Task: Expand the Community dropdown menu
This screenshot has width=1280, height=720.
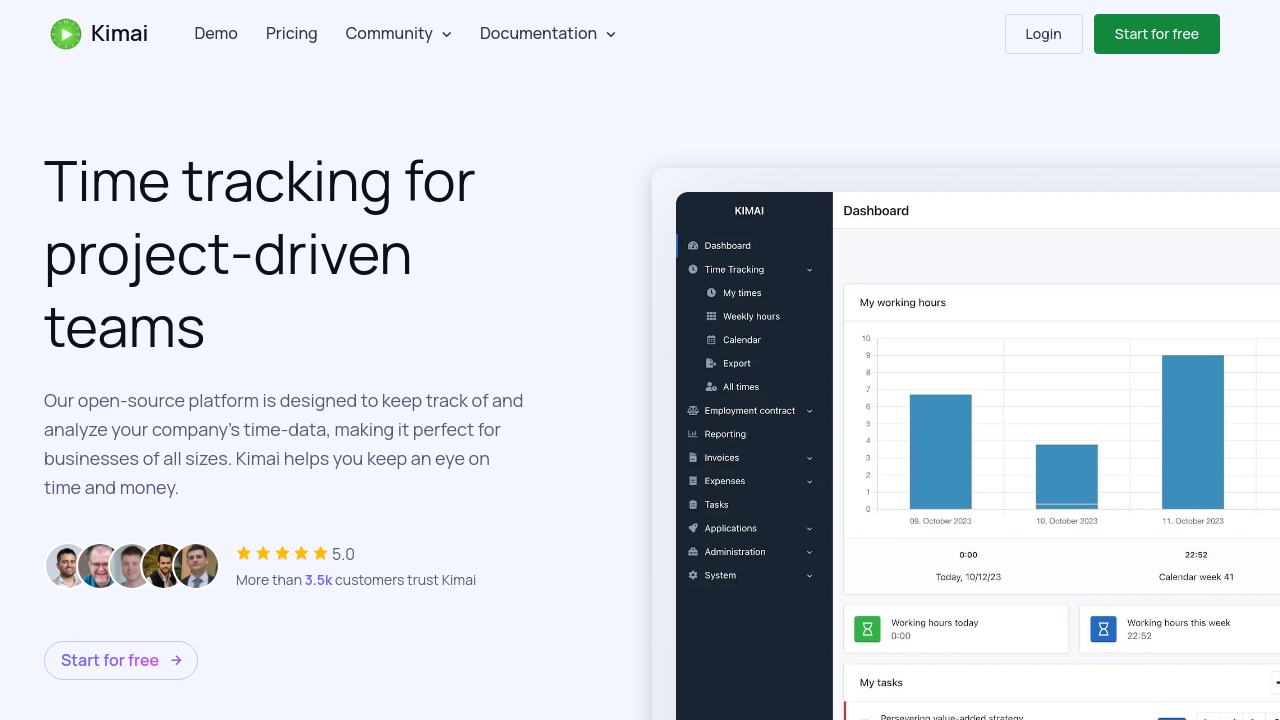Action: [x=398, y=34]
